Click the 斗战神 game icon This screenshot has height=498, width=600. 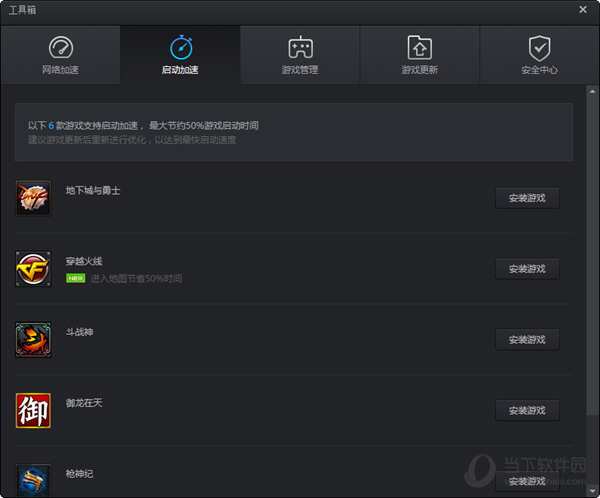point(33,340)
